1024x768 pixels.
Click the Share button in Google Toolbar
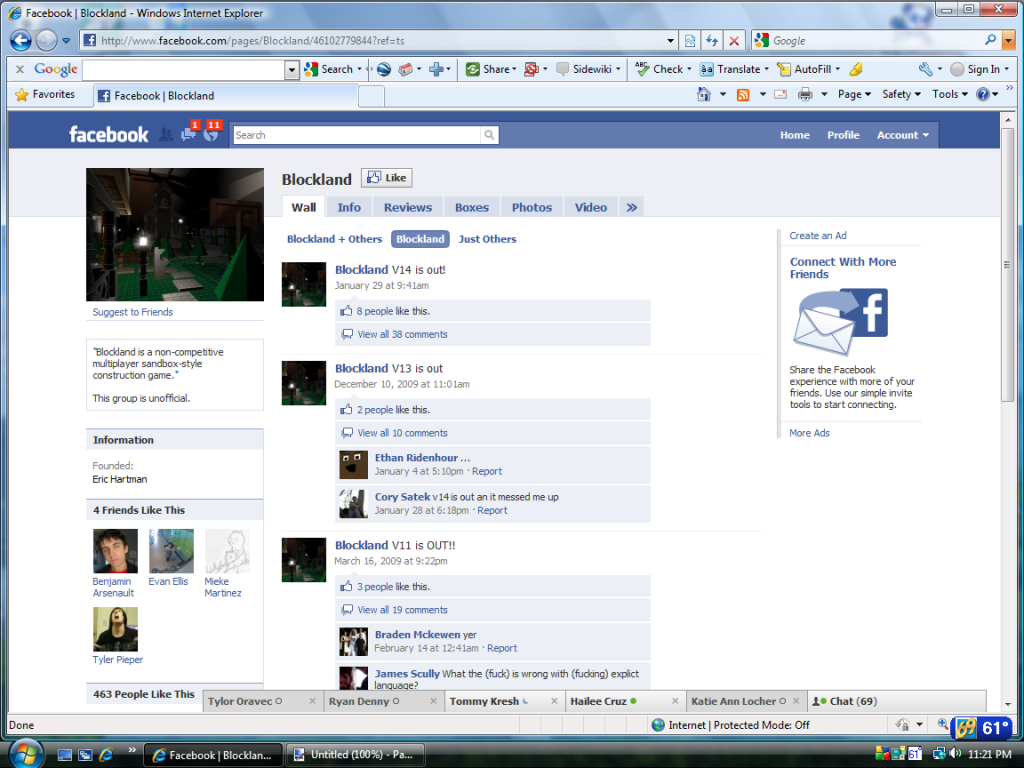point(490,69)
